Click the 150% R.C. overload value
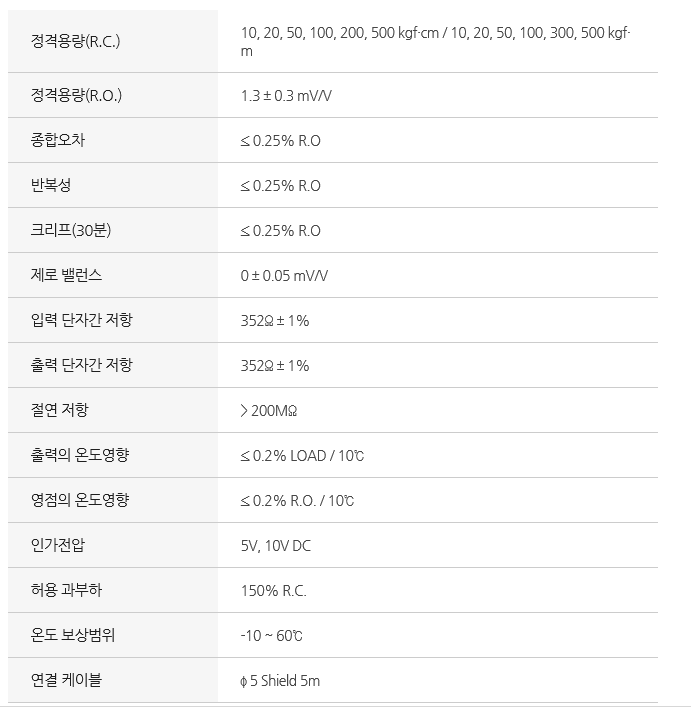The image size is (691, 707). [x=274, y=591]
